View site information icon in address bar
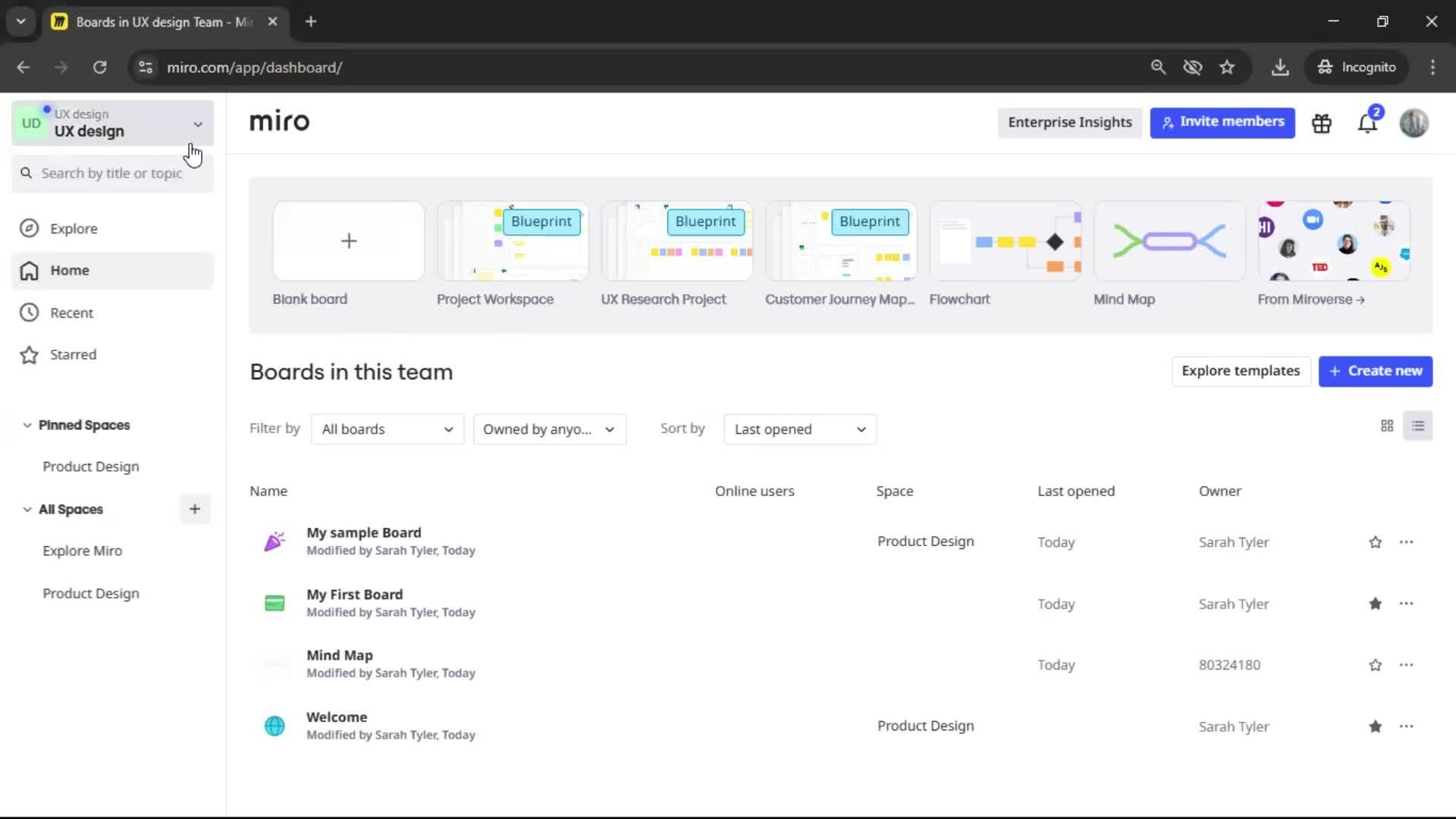The height and width of the screenshot is (819, 1456). tap(146, 67)
